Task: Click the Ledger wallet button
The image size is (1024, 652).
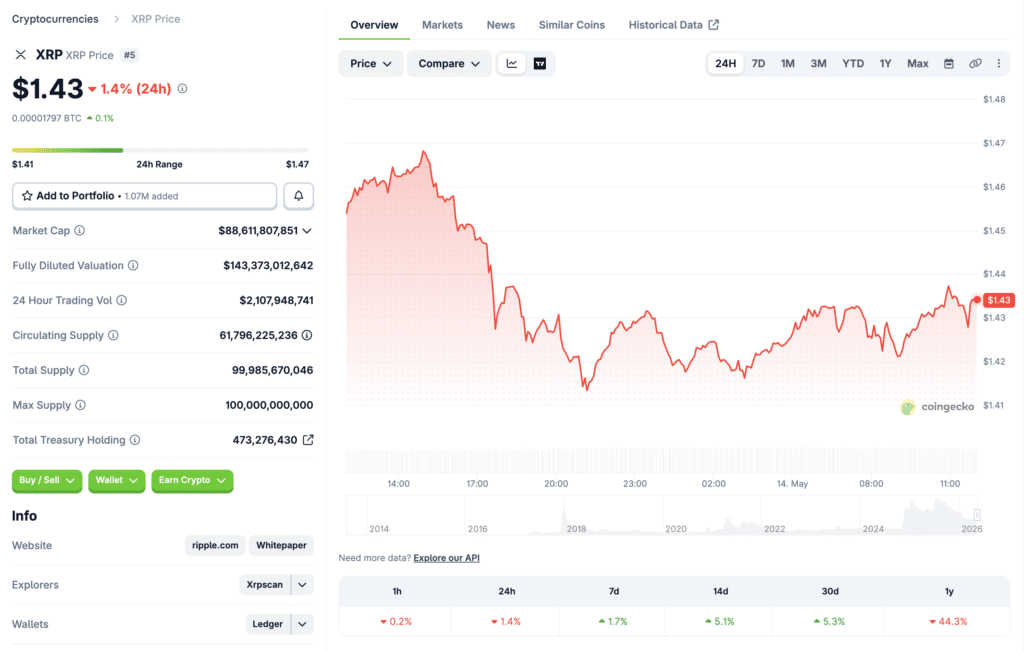Action: pyautogui.click(x=268, y=624)
